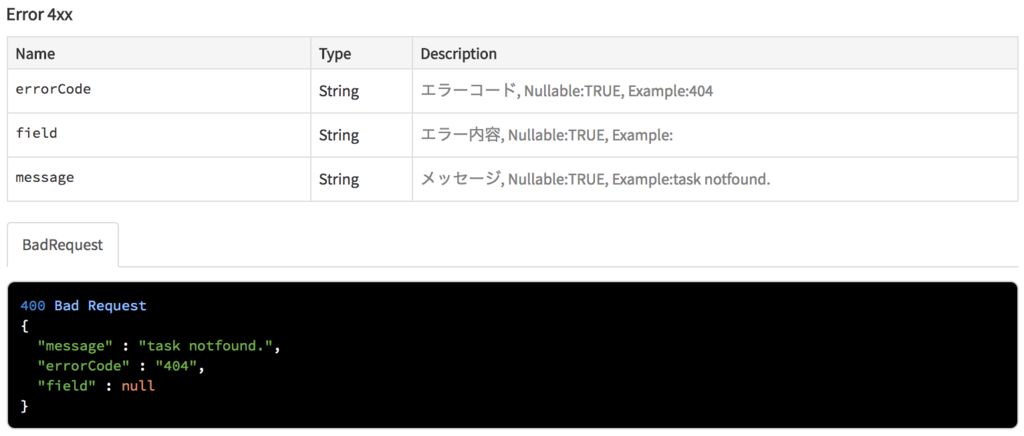Click the errorCode description with Example:404
Screen dimensions: 1024x436
pos(567,91)
